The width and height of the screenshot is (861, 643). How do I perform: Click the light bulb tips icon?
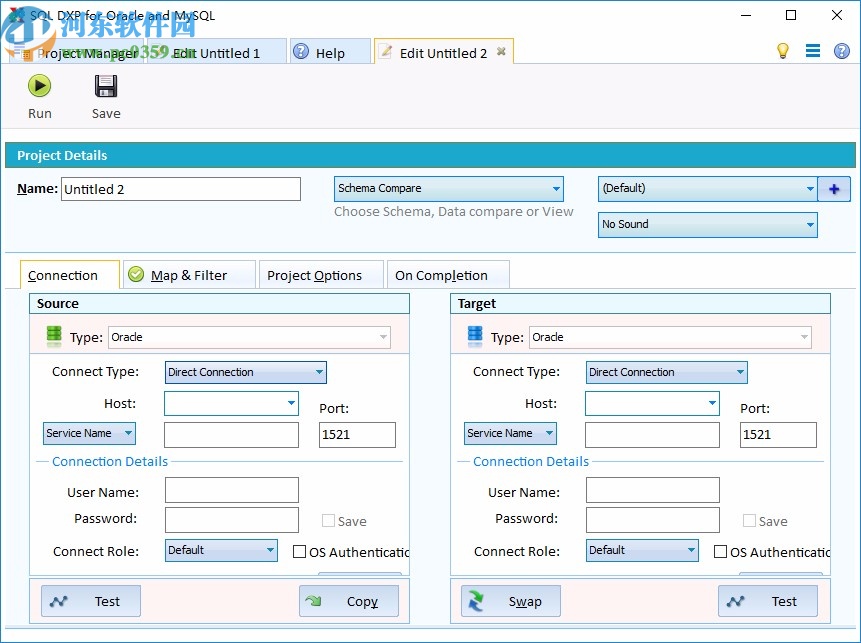point(784,50)
